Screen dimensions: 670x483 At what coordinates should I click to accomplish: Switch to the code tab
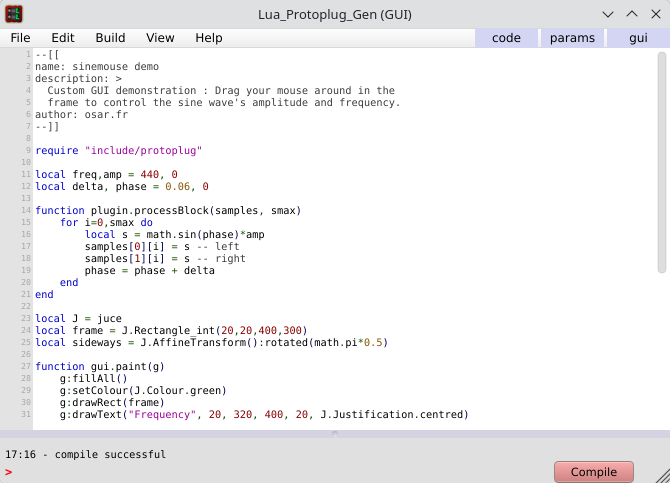click(x=506, y=38)
